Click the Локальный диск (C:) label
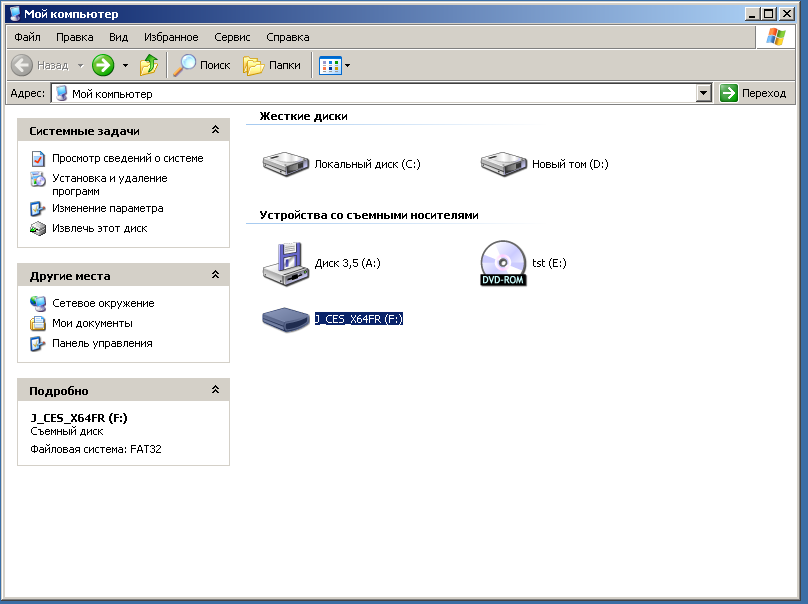Viewport: 808px width, 604px height. (x=367, y=164)
